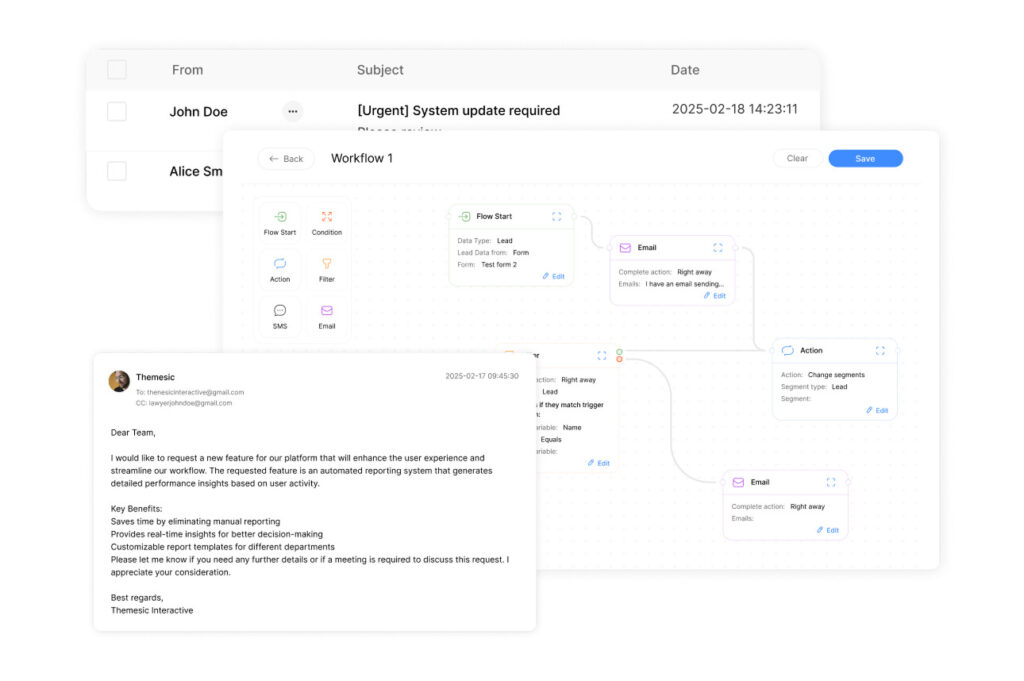1024x681 pixels.
Task: Select the Condition node icon
Action: pos(327,217)
